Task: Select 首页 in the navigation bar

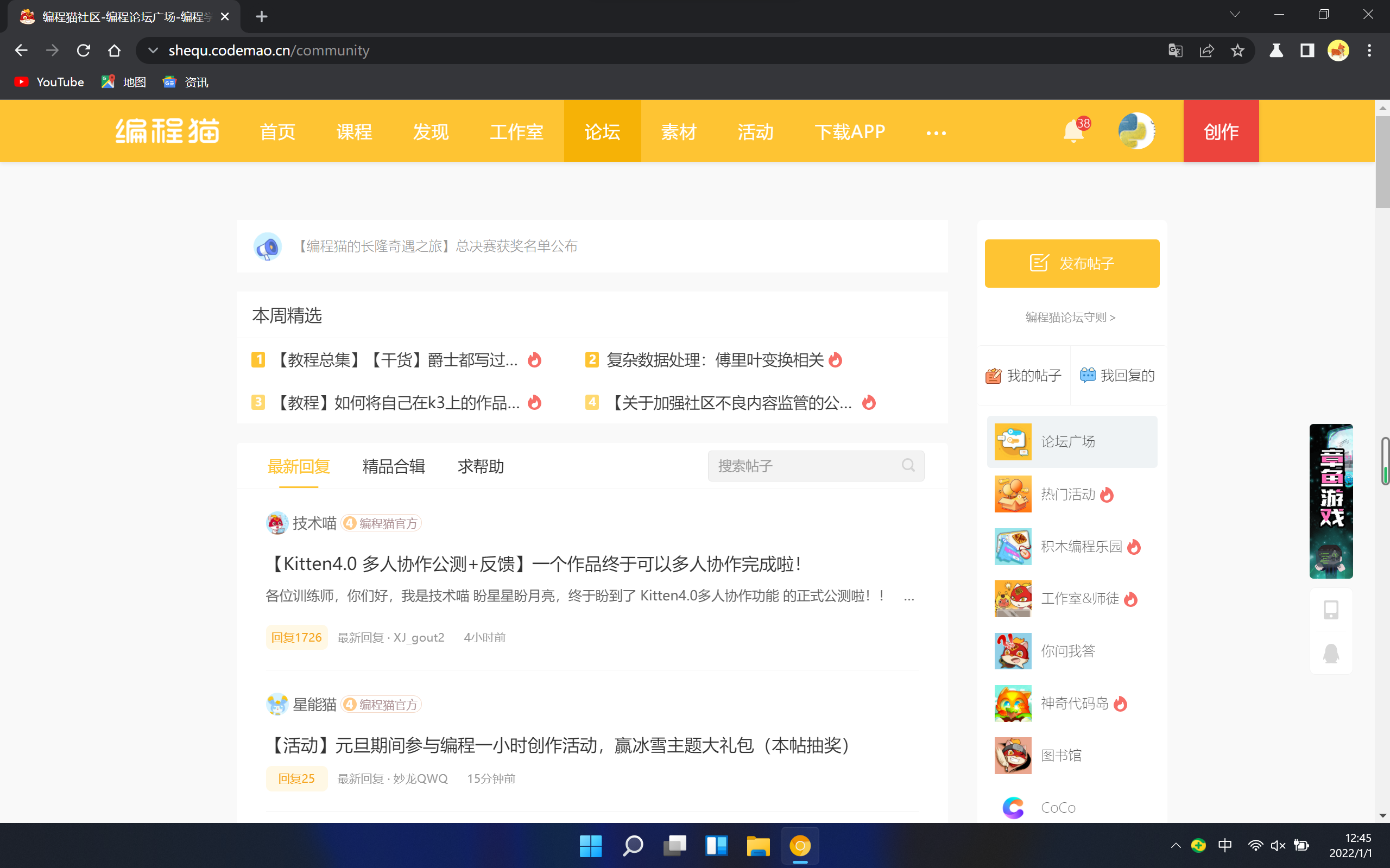Action: click(277, 131)
